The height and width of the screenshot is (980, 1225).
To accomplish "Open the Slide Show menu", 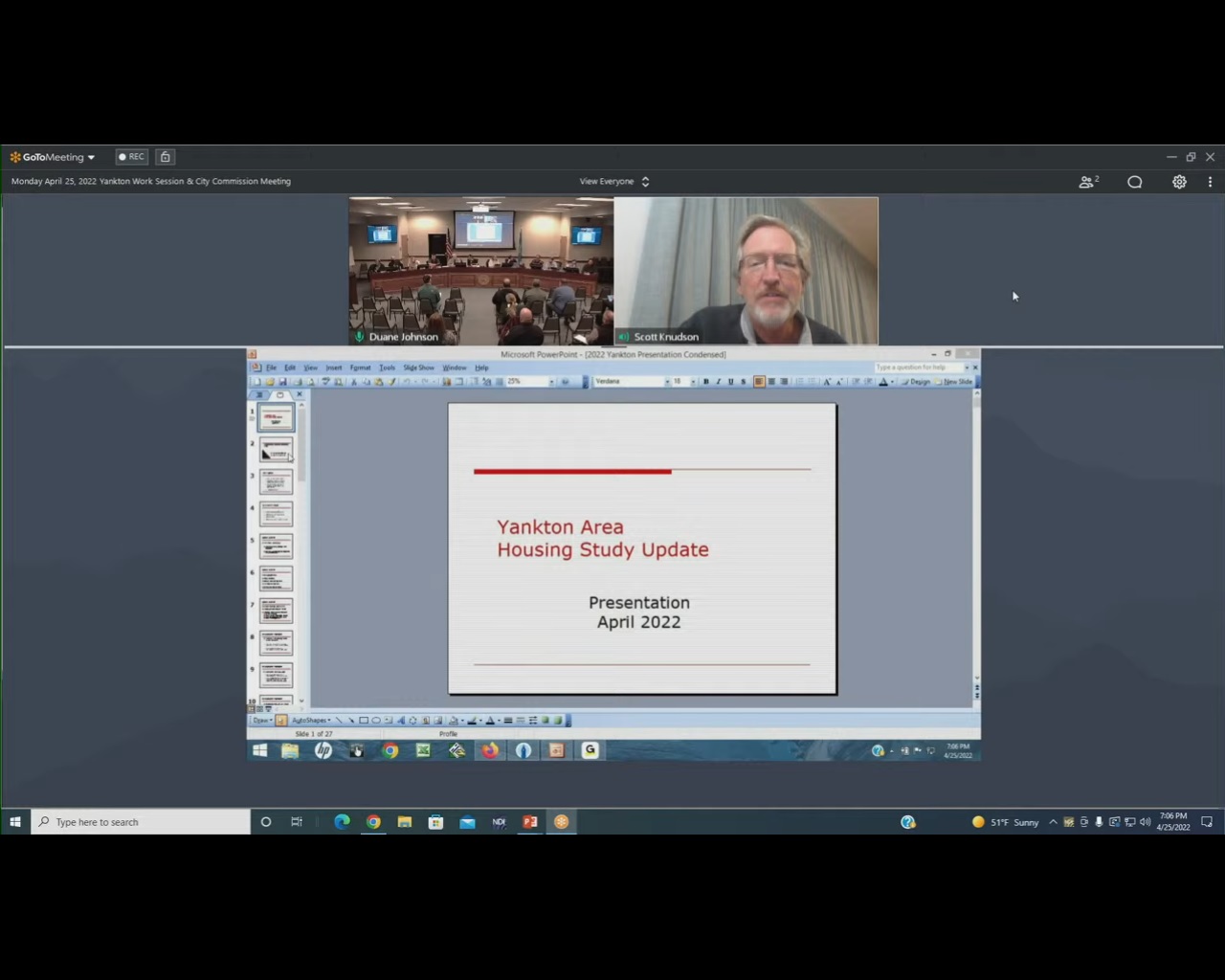I will point(418,367).
